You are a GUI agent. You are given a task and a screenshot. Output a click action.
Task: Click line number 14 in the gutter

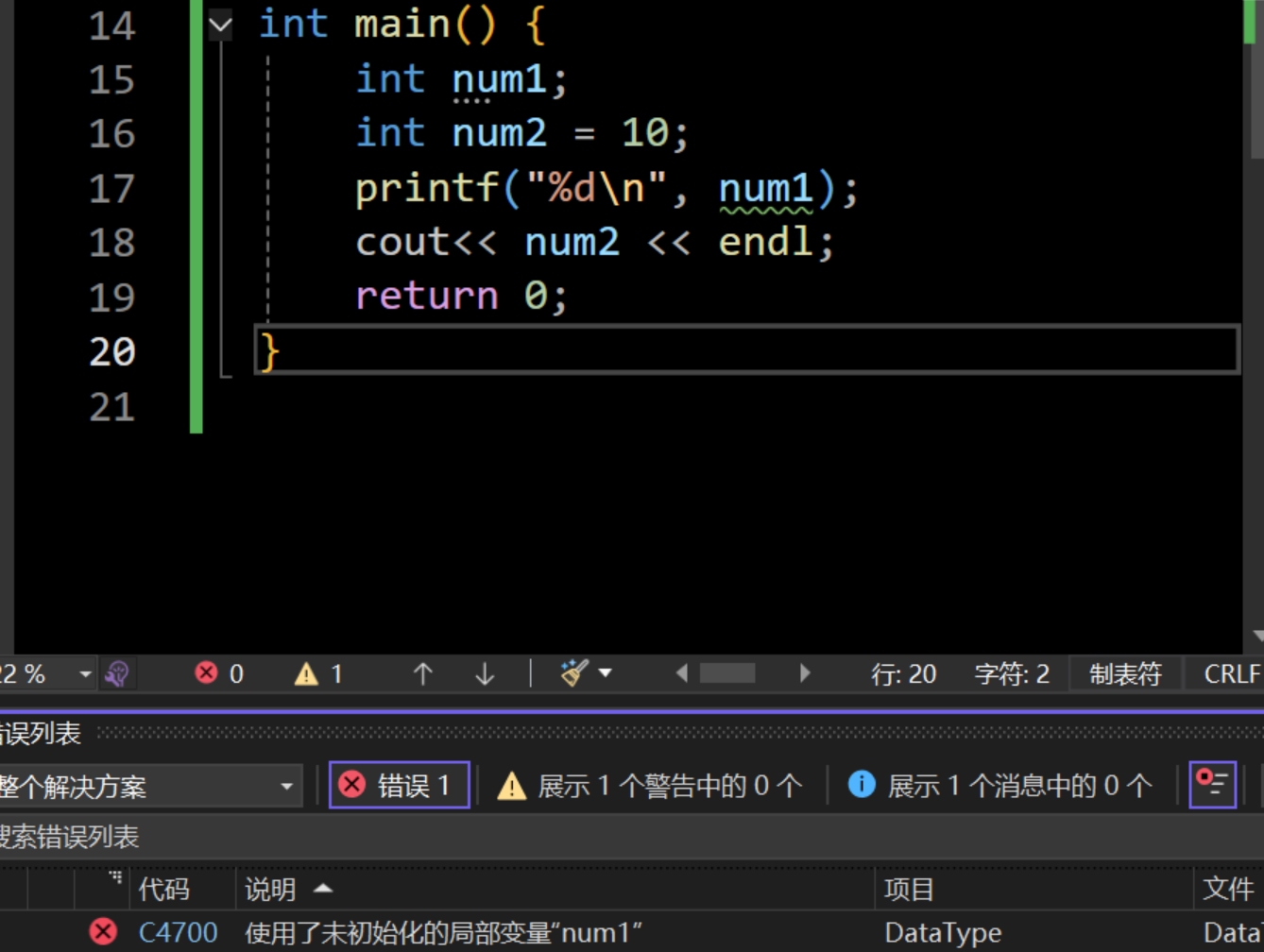point(111,25)
